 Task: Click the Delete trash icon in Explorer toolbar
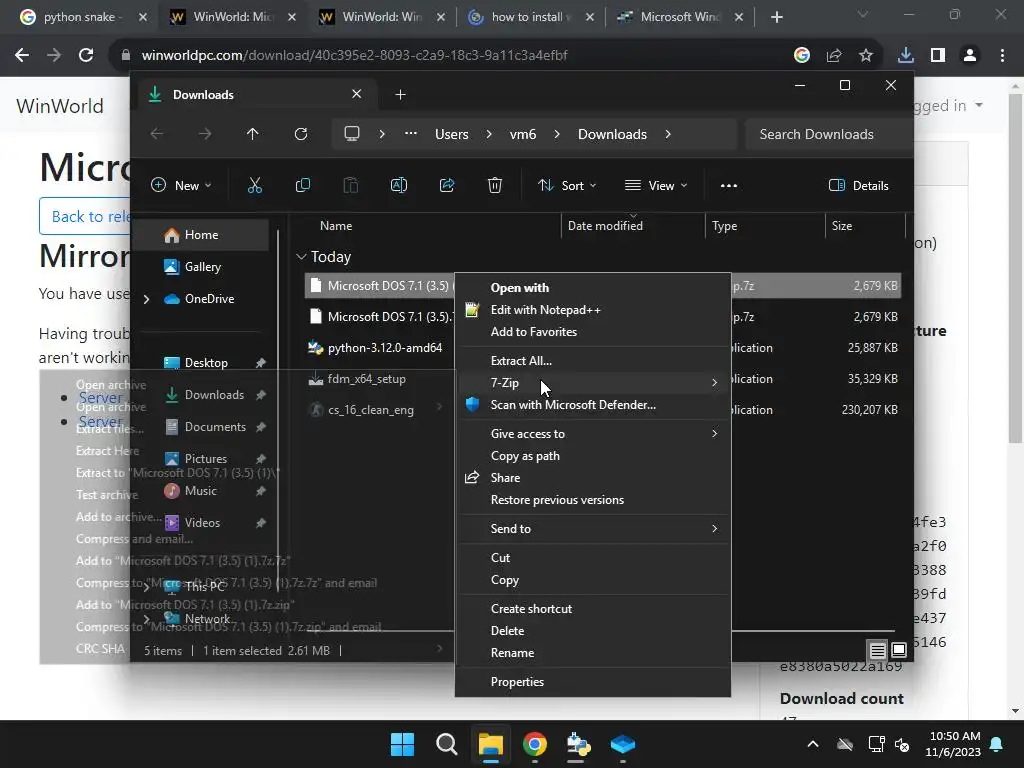tap(494, 185)
